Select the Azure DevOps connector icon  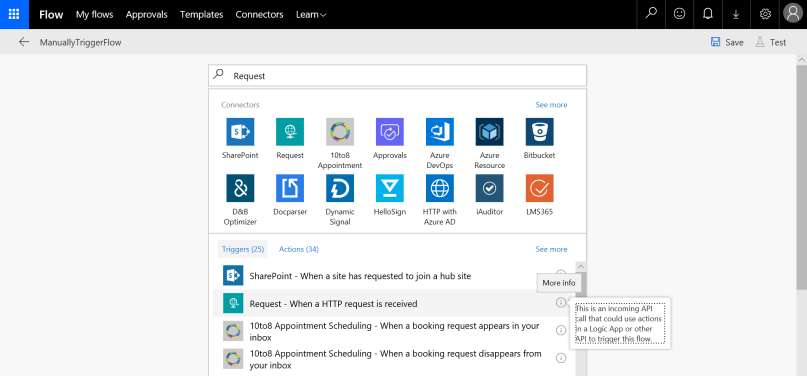(x=440, y=132)
